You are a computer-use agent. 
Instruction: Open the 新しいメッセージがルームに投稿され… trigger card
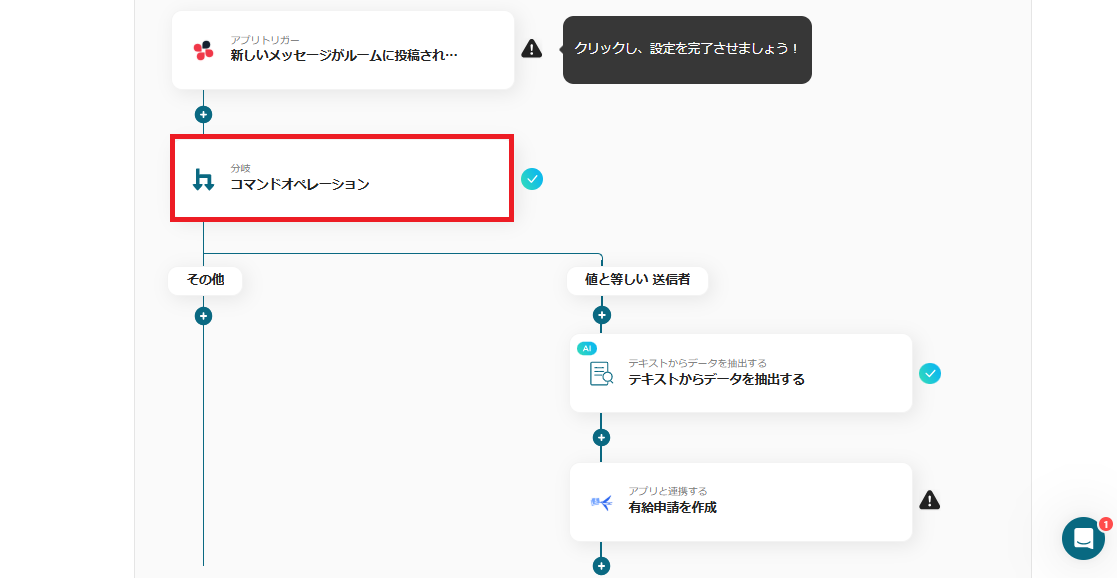[x=343, y=50]
